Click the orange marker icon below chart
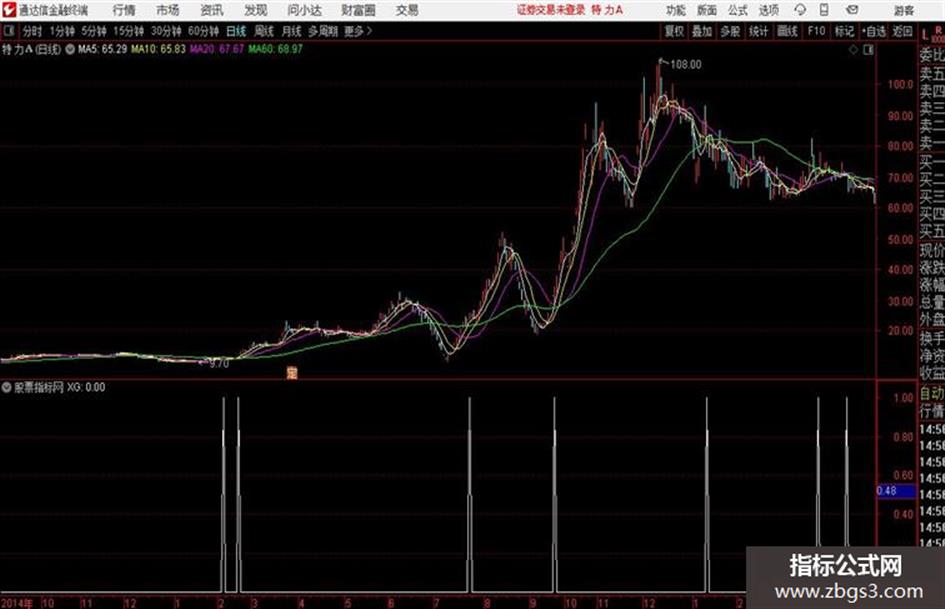 click(x=292, y=373)
